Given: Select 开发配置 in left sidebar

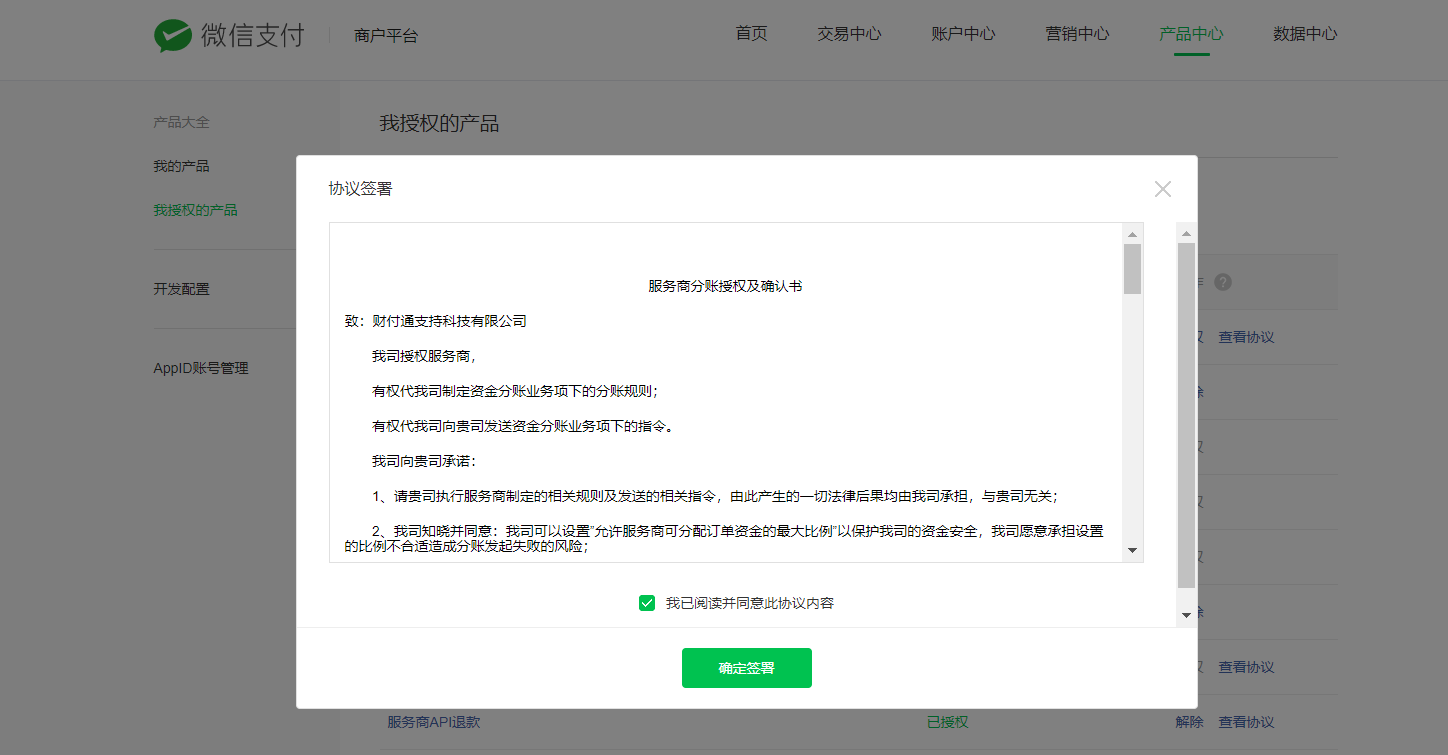Looking at the screenshot, I should [x=181, y=289].
